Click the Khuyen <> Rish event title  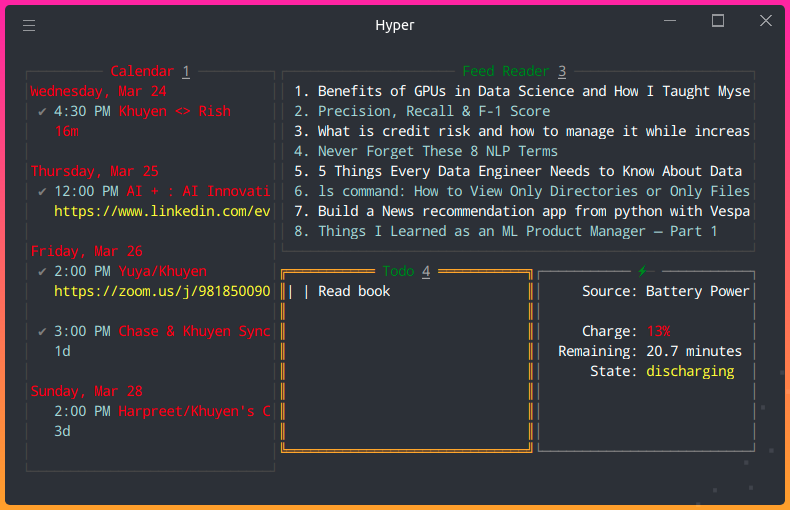coord(175,111)
